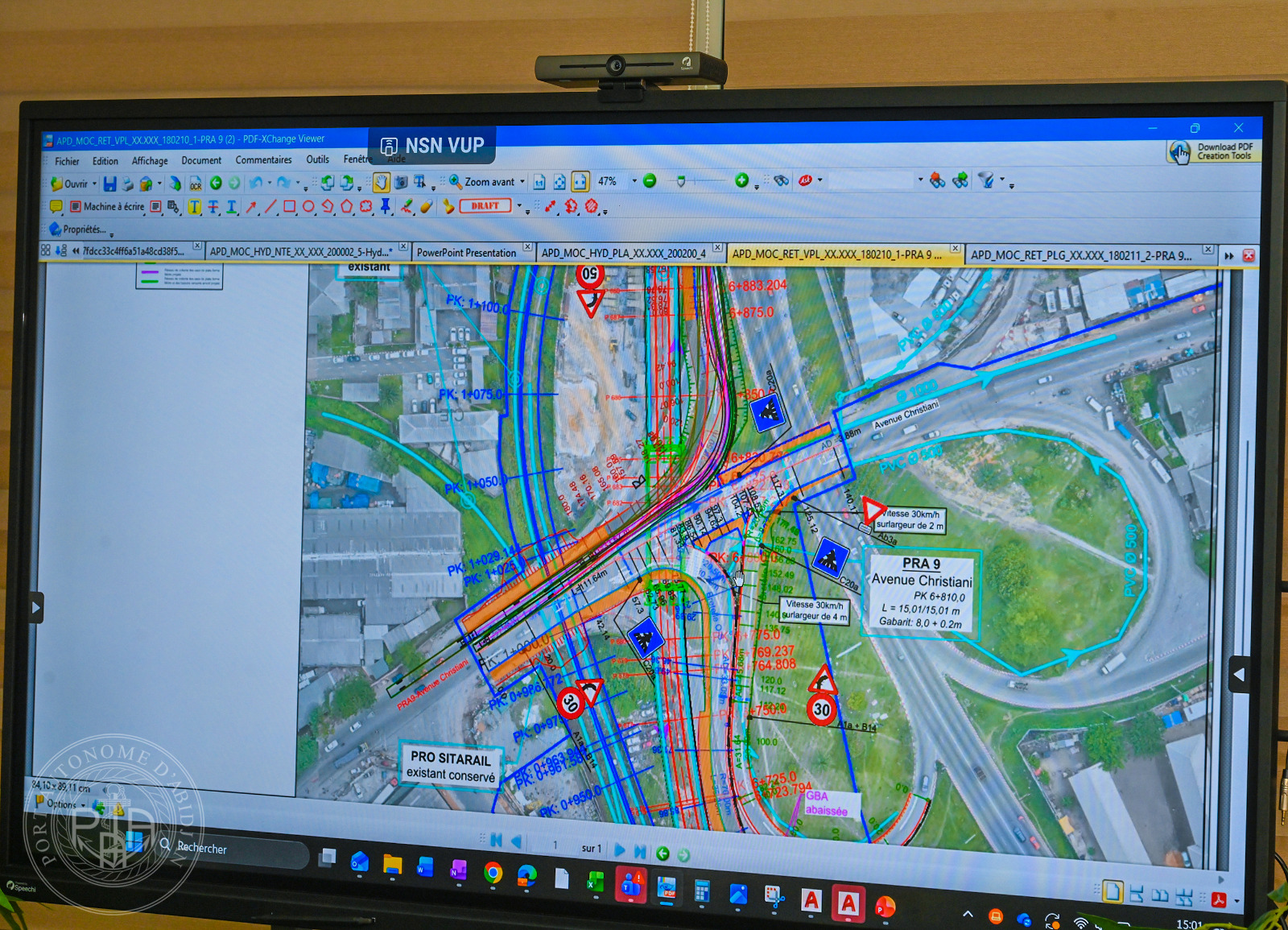Image resolution: width=1288 pixels, height=930 pixels.
Task: Click the green Zoom Out minus button
Action: tap(650, 181)
